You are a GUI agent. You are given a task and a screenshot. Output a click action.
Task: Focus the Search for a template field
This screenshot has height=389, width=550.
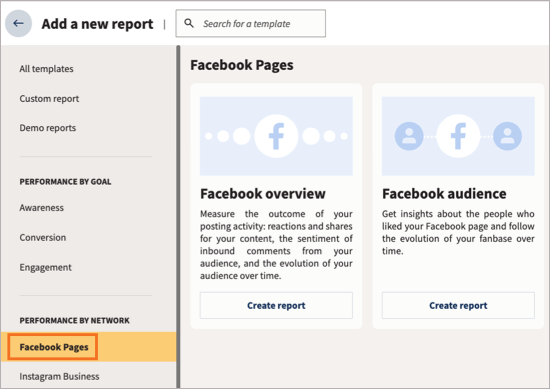(250, 23)
